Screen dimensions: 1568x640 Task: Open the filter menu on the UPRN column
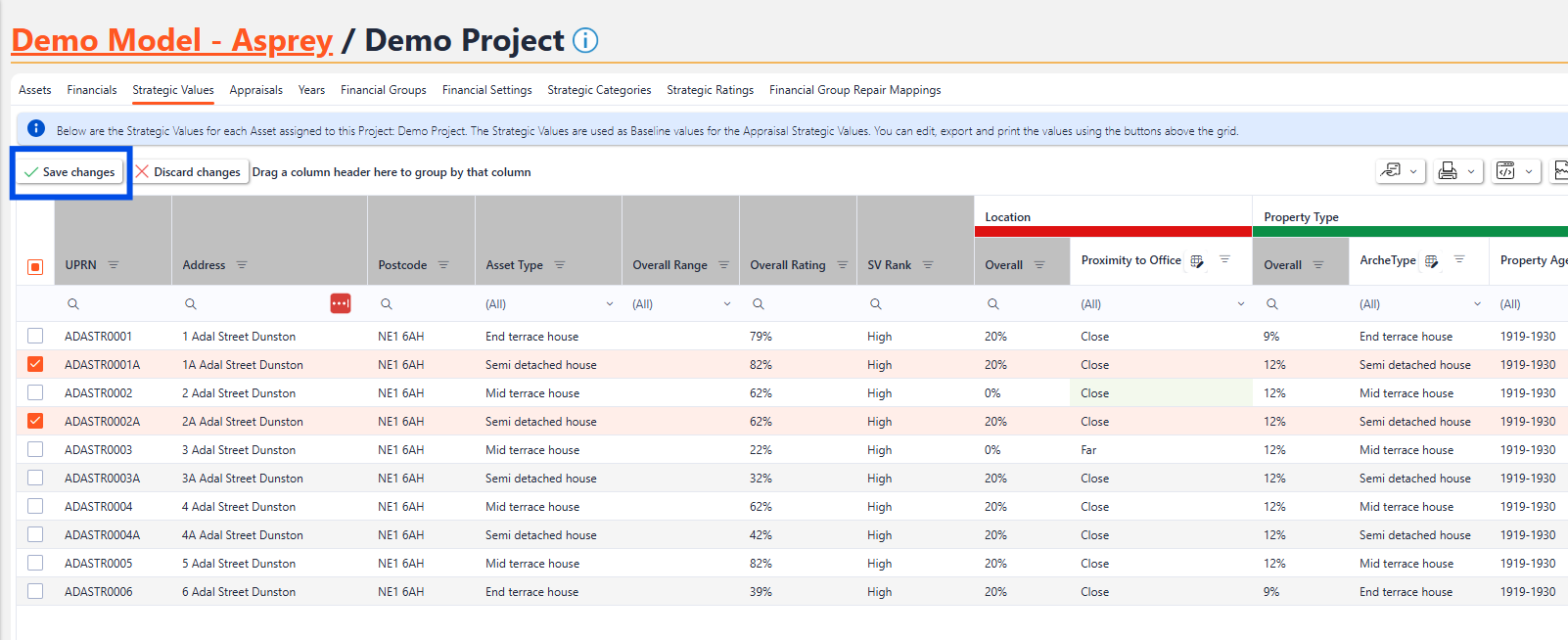click(x=114, y=265)
